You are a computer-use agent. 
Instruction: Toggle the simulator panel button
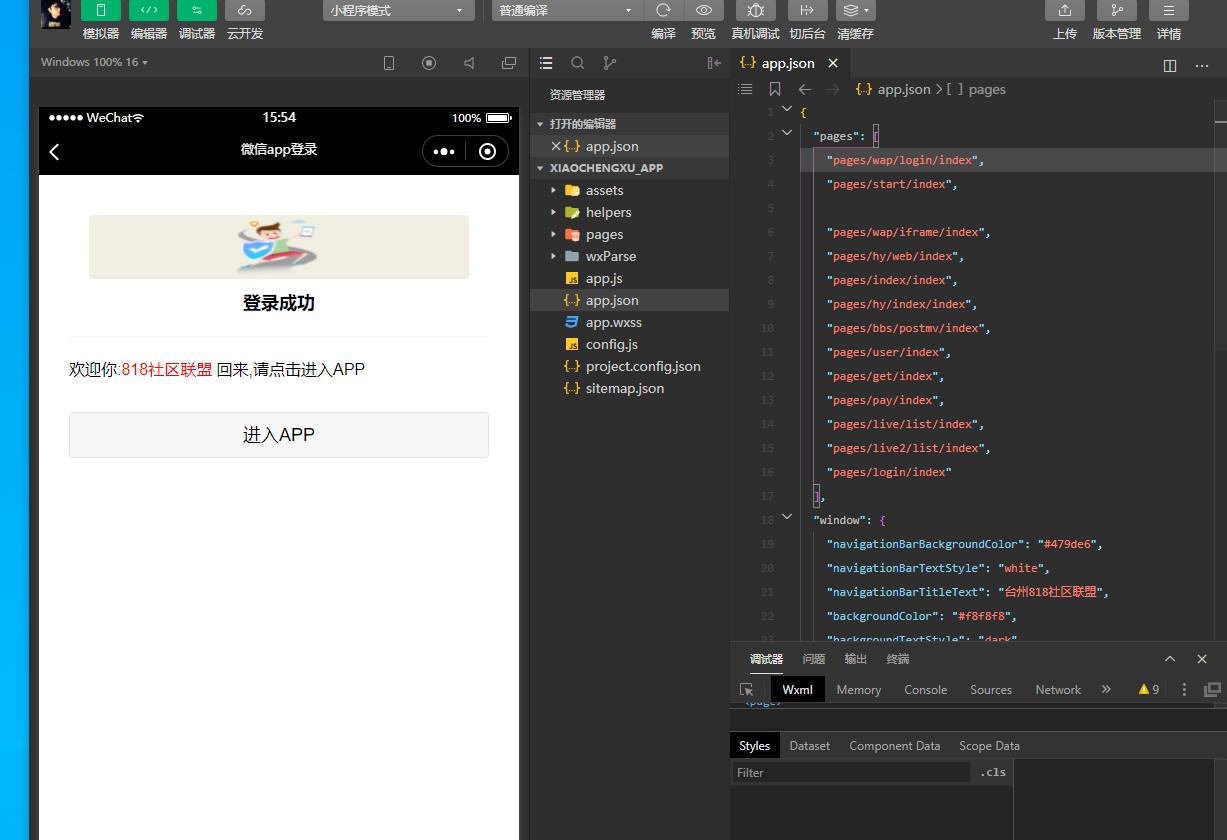pyautogui.click(x=100, y=10)
